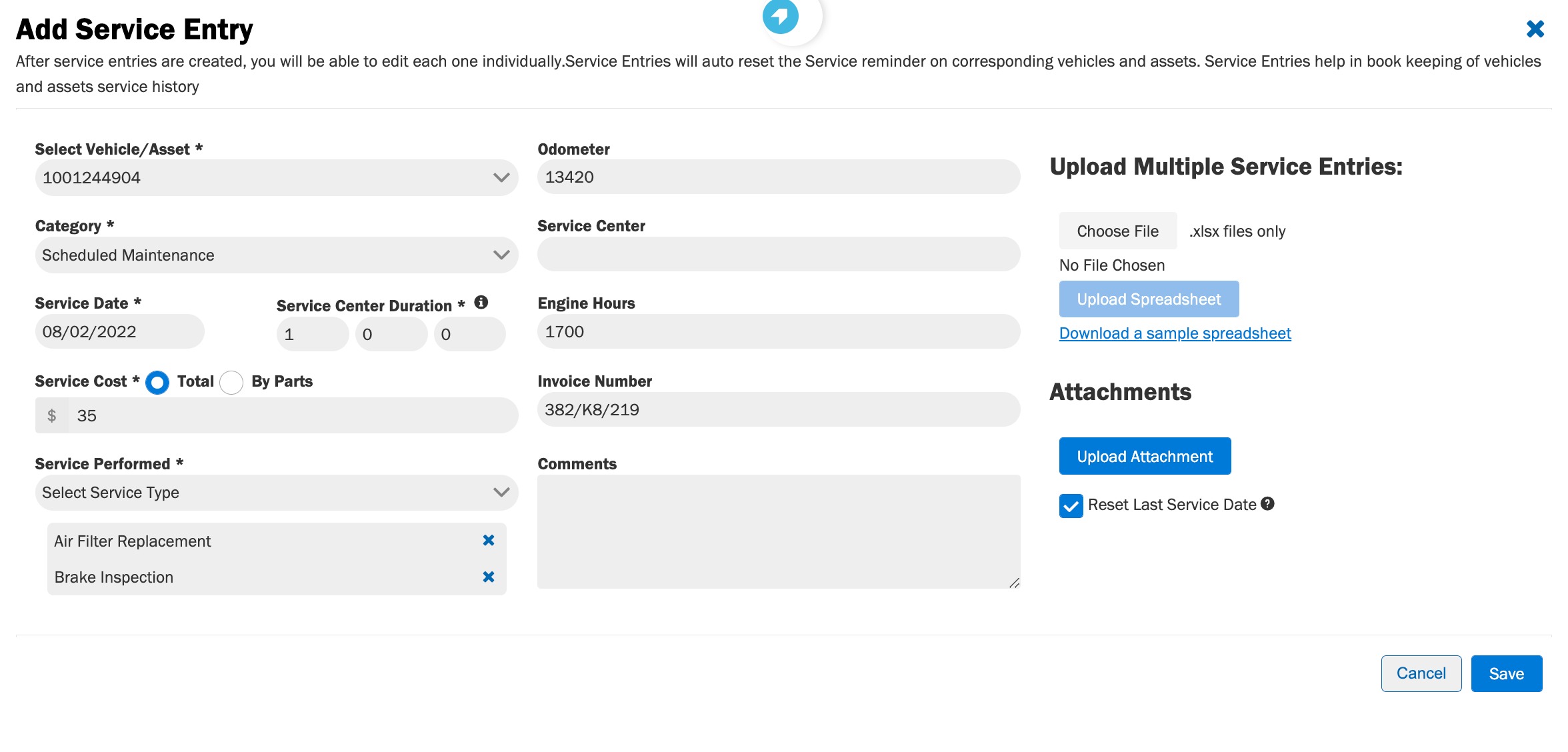
Task: Expand the Select Service Type dropdown
Action: (277, 492)
